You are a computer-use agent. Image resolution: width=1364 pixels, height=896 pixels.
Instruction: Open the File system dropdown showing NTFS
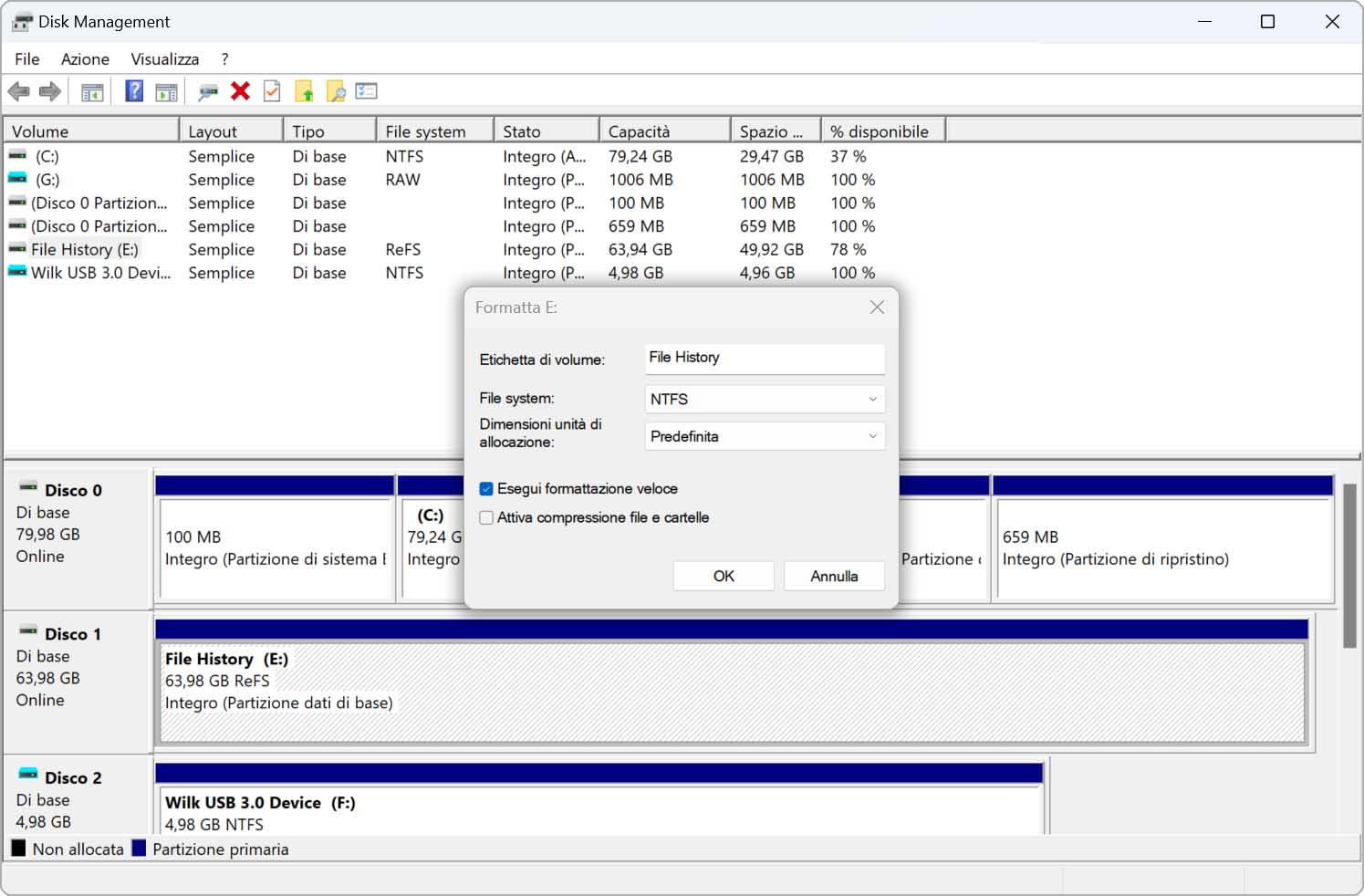[x=764, y=400]
